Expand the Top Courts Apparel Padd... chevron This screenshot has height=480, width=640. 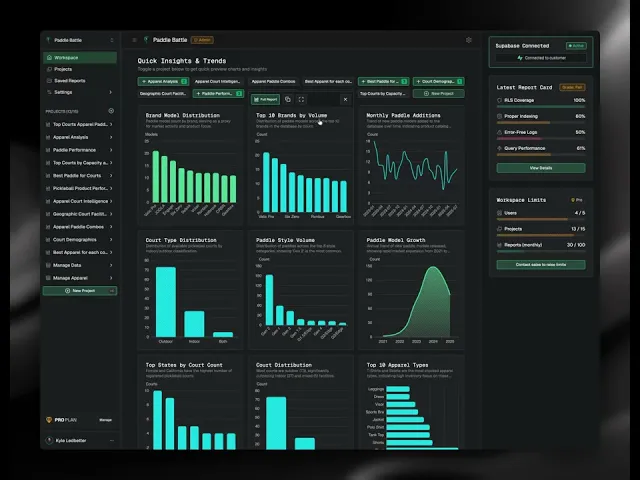point(111,124)
